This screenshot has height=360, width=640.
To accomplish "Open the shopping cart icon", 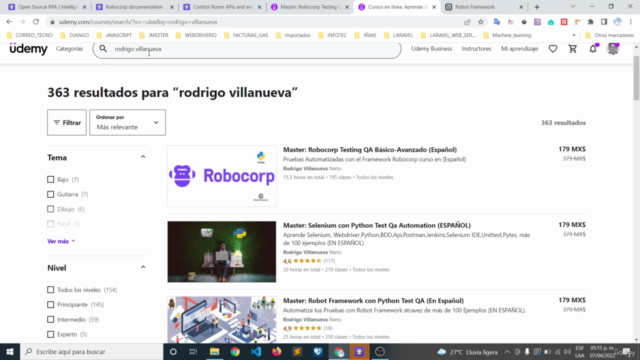I will pyautogui.click(x=573, y=49).
